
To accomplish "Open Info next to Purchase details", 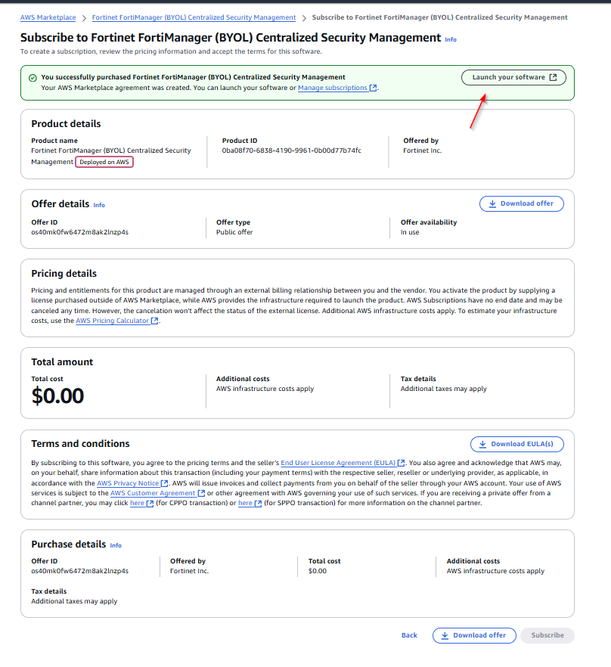I will coord(115,545).
